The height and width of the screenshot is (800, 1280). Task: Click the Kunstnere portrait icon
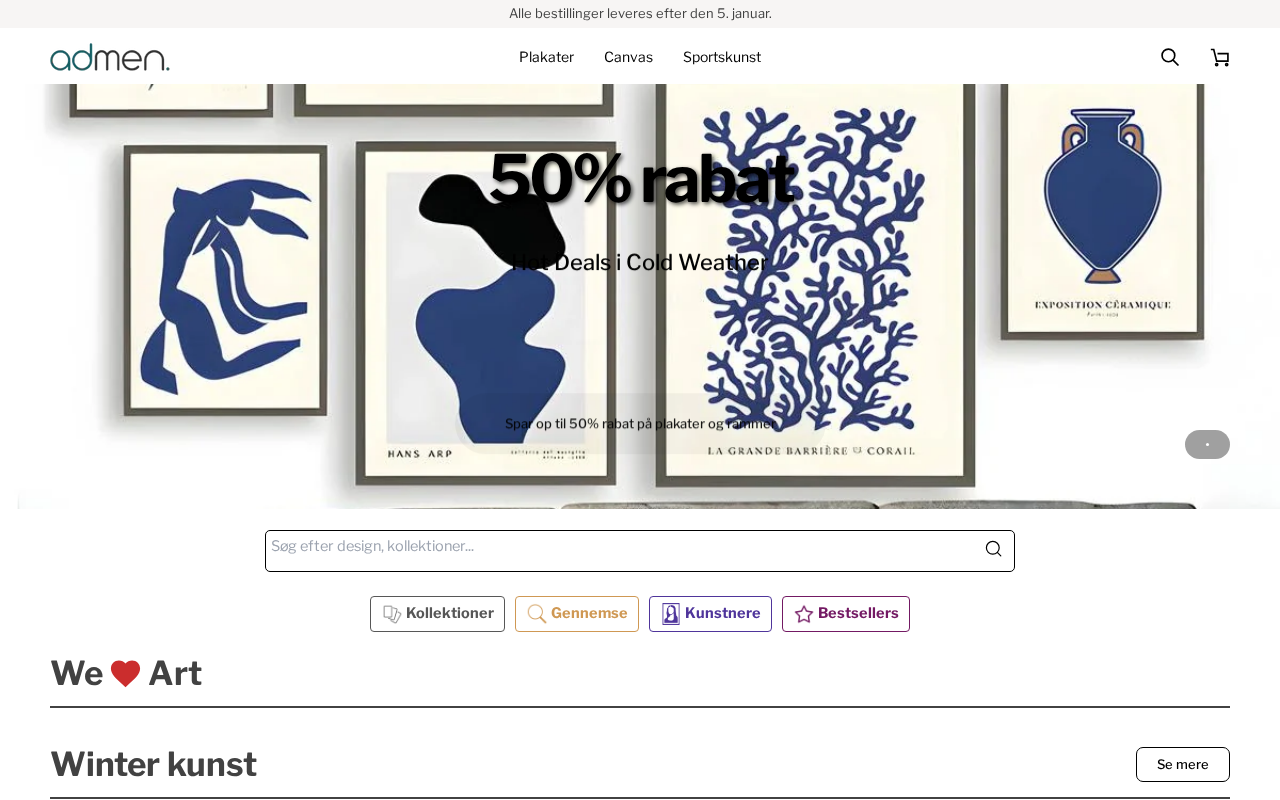[671, 614]
